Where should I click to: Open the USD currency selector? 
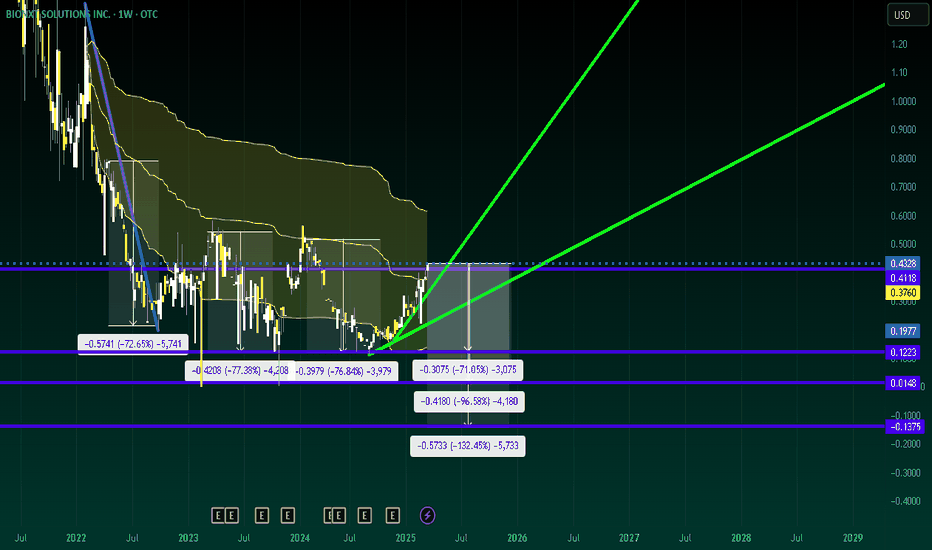tap(907, 15)
